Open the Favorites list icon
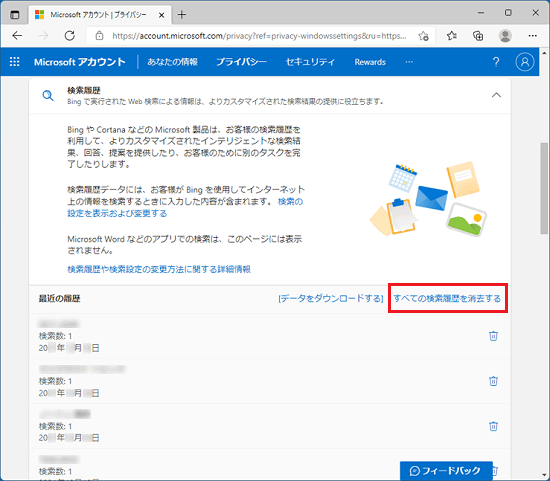The height and width of the screenshot is (481, 550). [x=452, y=35]
